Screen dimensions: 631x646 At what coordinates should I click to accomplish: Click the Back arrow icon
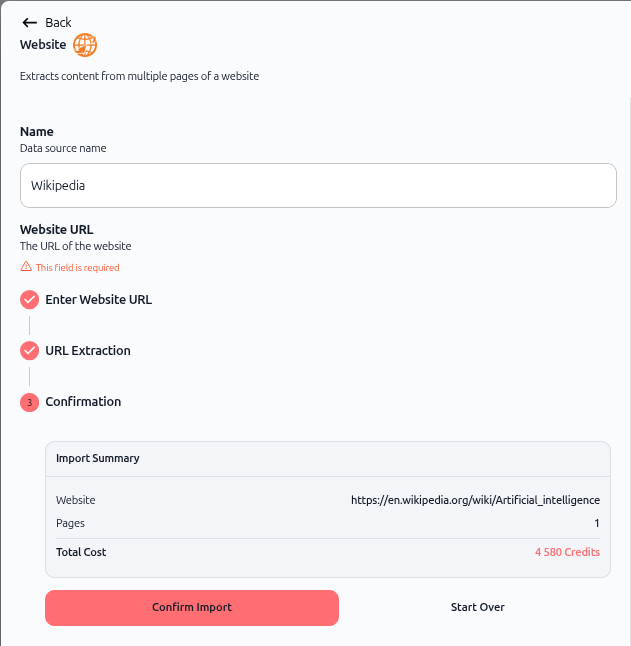(x=29, y=22)
